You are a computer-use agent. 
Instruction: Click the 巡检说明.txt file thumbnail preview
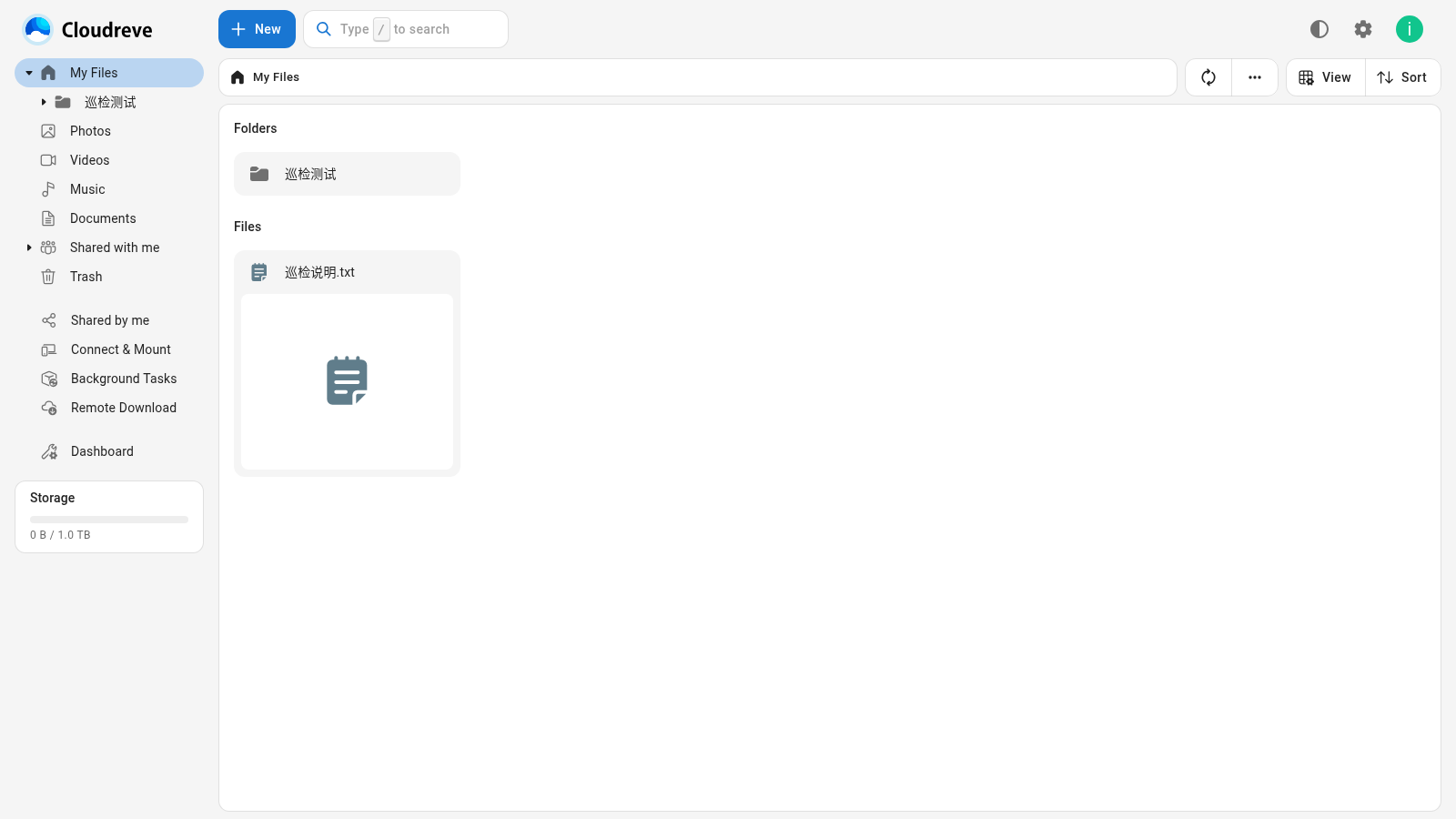(347, 381)
